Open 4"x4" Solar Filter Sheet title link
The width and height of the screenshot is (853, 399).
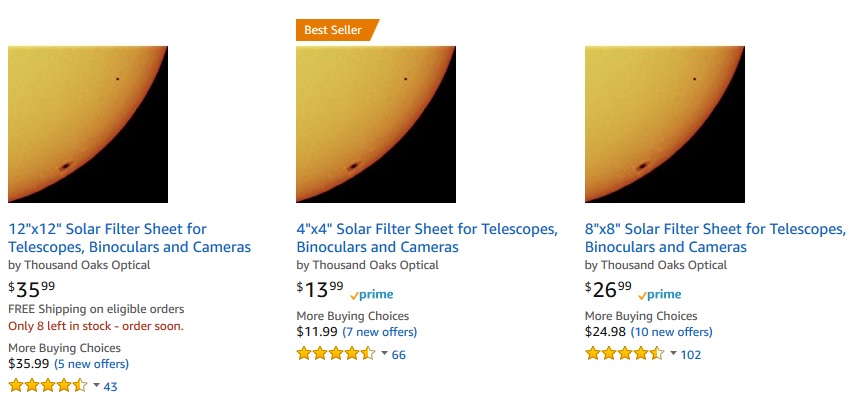tap(427, 238)
